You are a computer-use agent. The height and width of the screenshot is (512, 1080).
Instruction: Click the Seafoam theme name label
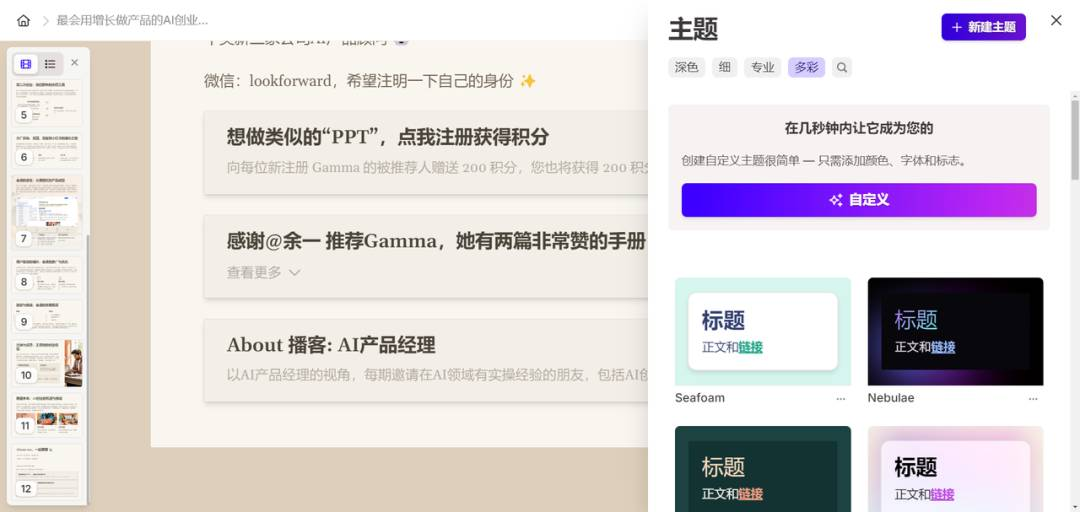[x=700, y=398]
